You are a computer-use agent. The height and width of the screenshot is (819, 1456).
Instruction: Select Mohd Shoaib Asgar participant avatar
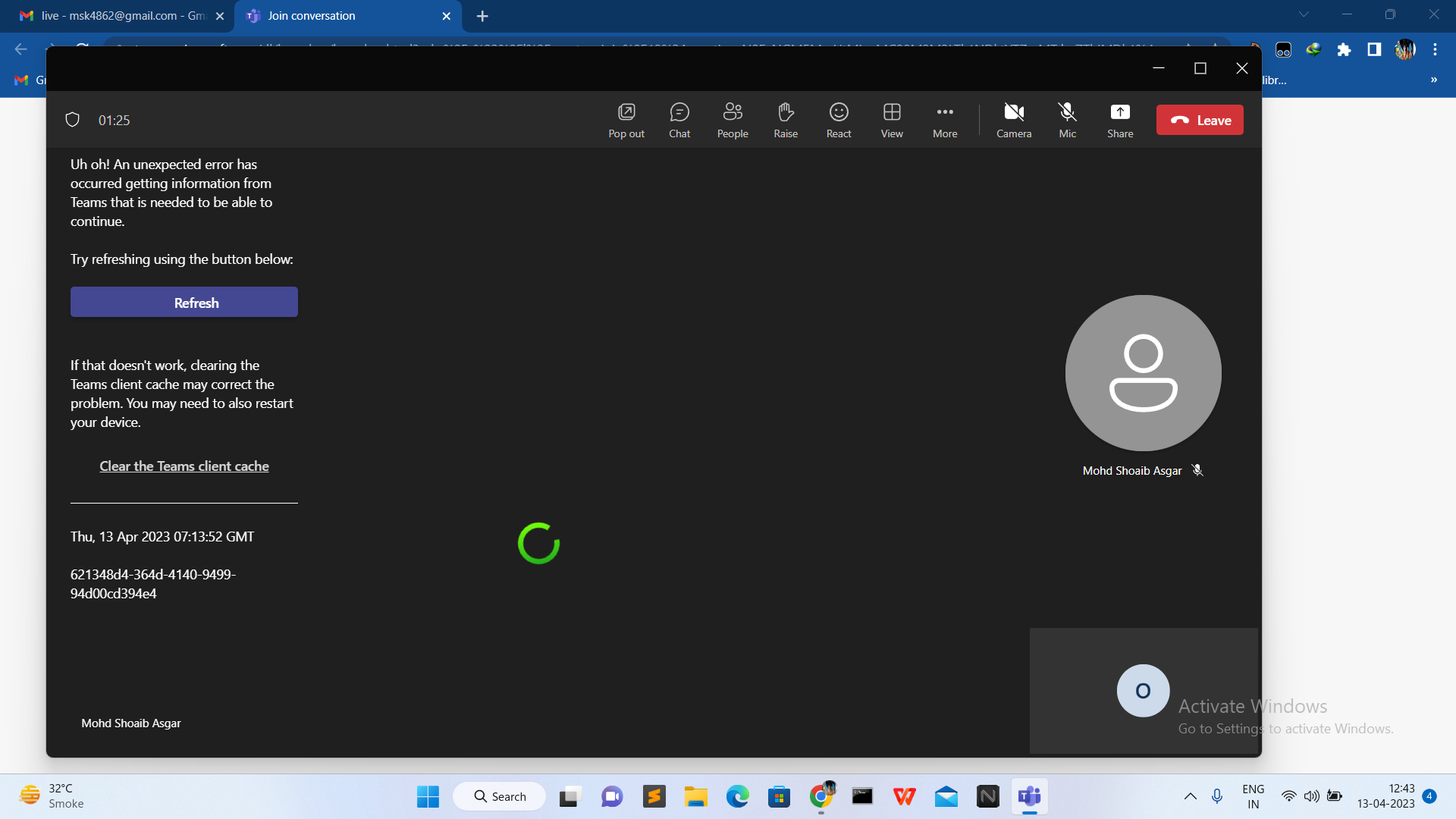(1143, 372)
